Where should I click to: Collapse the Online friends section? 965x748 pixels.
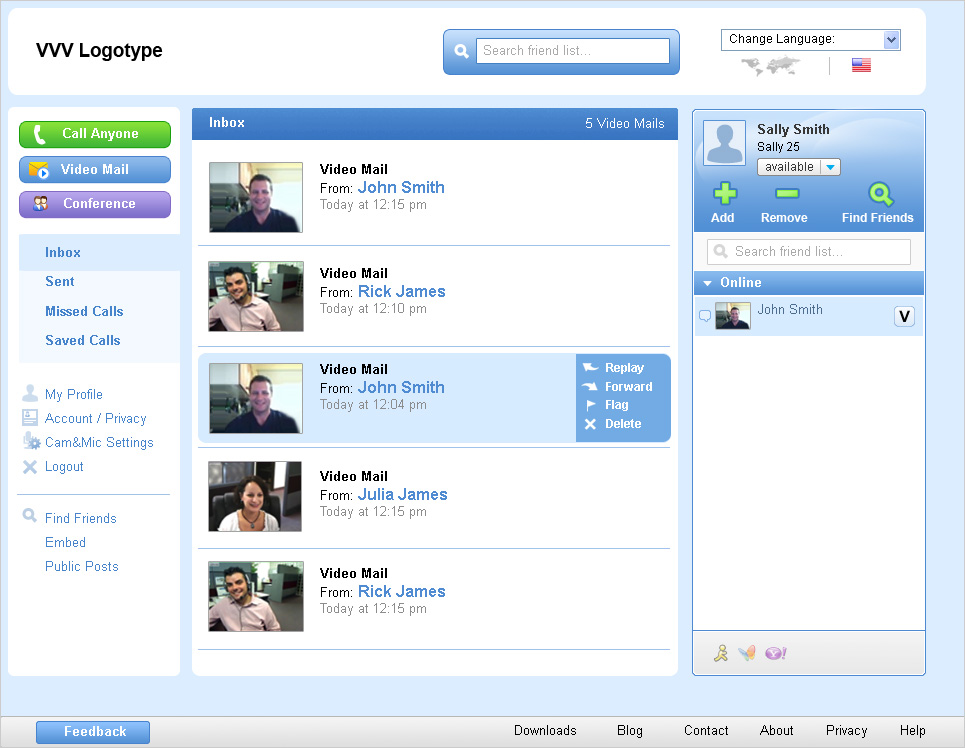(x=708, y=283)
